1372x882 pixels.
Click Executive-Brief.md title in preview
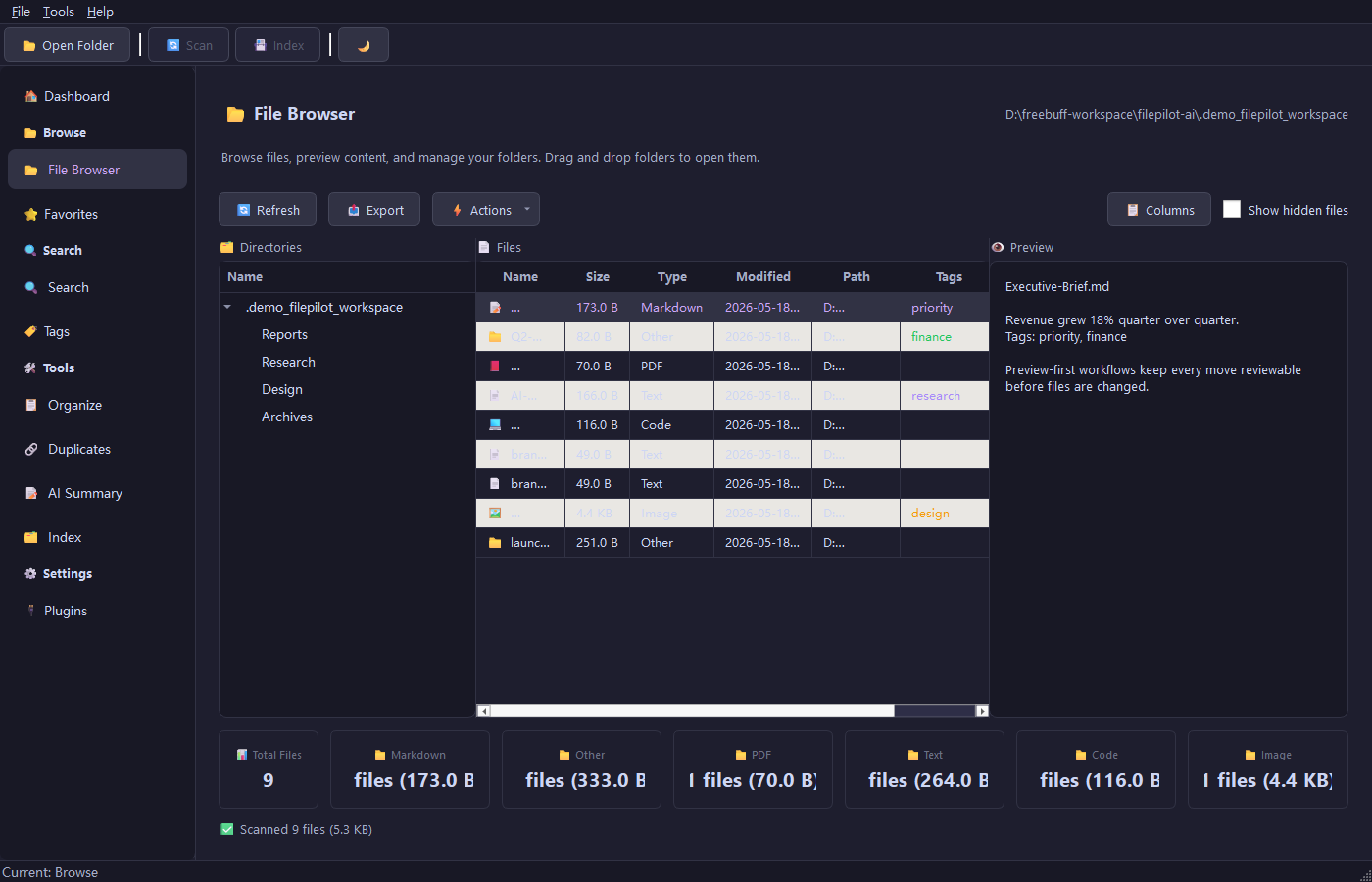pos(1057,287)
